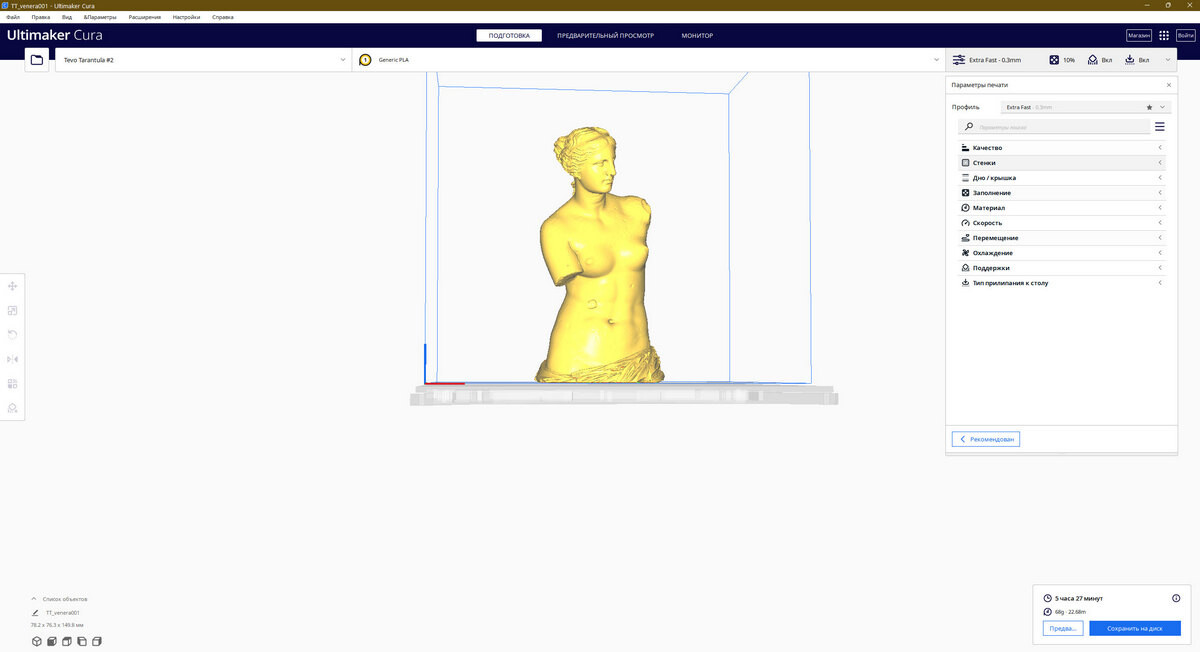Open the Справка menu
Image resolution: width=1200 pixels, height=652 pixels.
(x=223, y=17)
